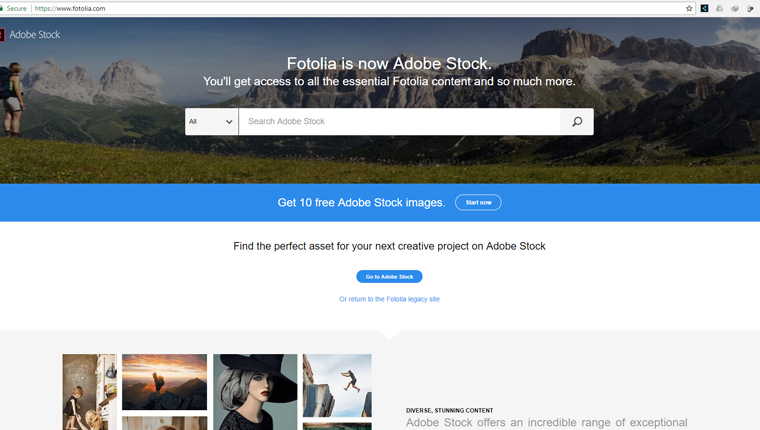Focus the Search Adobe Stock field
The width and height of the screenshot is (760, 430).
click(x=399, y=122)
